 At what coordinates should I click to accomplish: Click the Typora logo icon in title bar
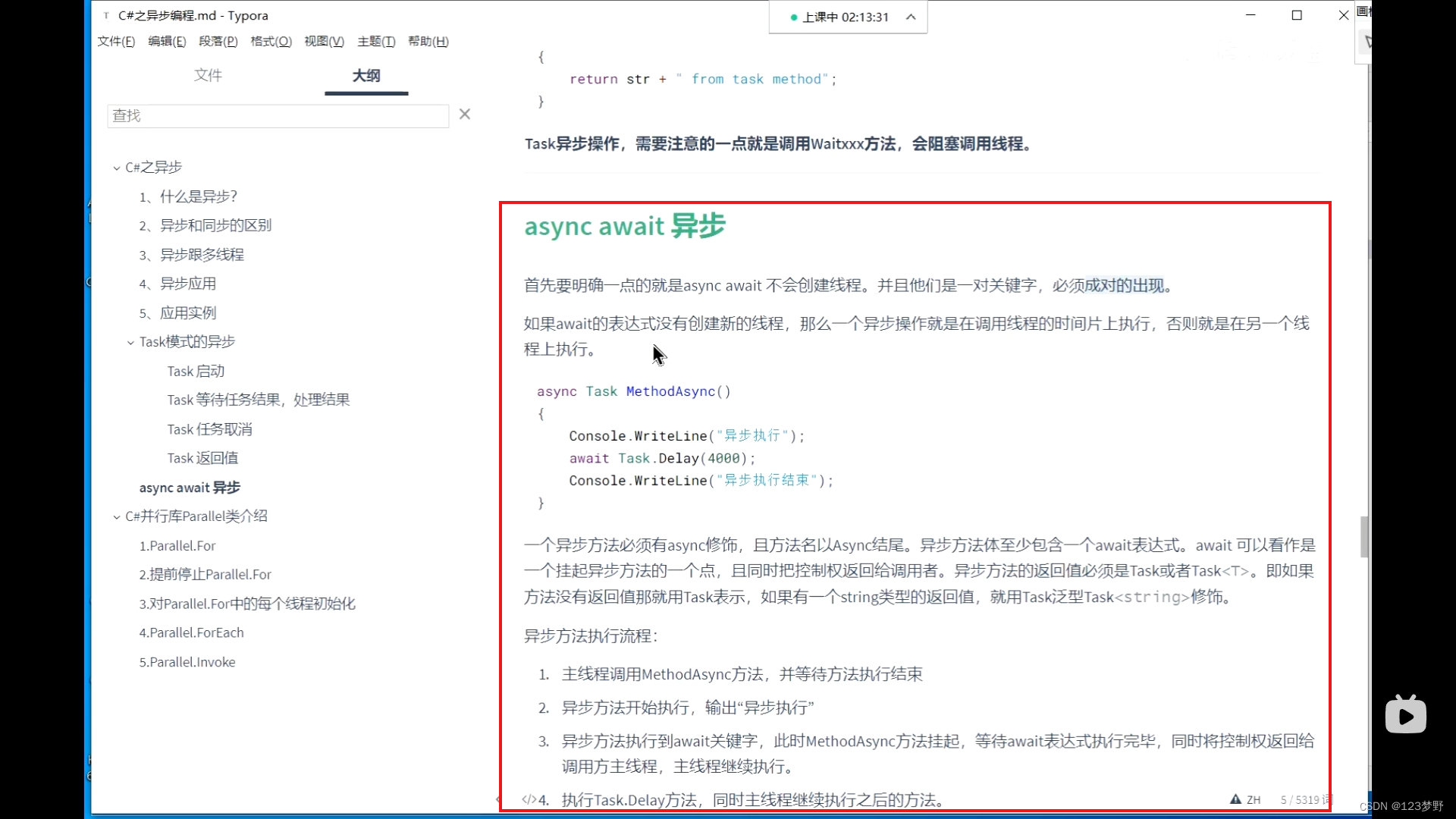pyautogui.click(x=105, y=15)
